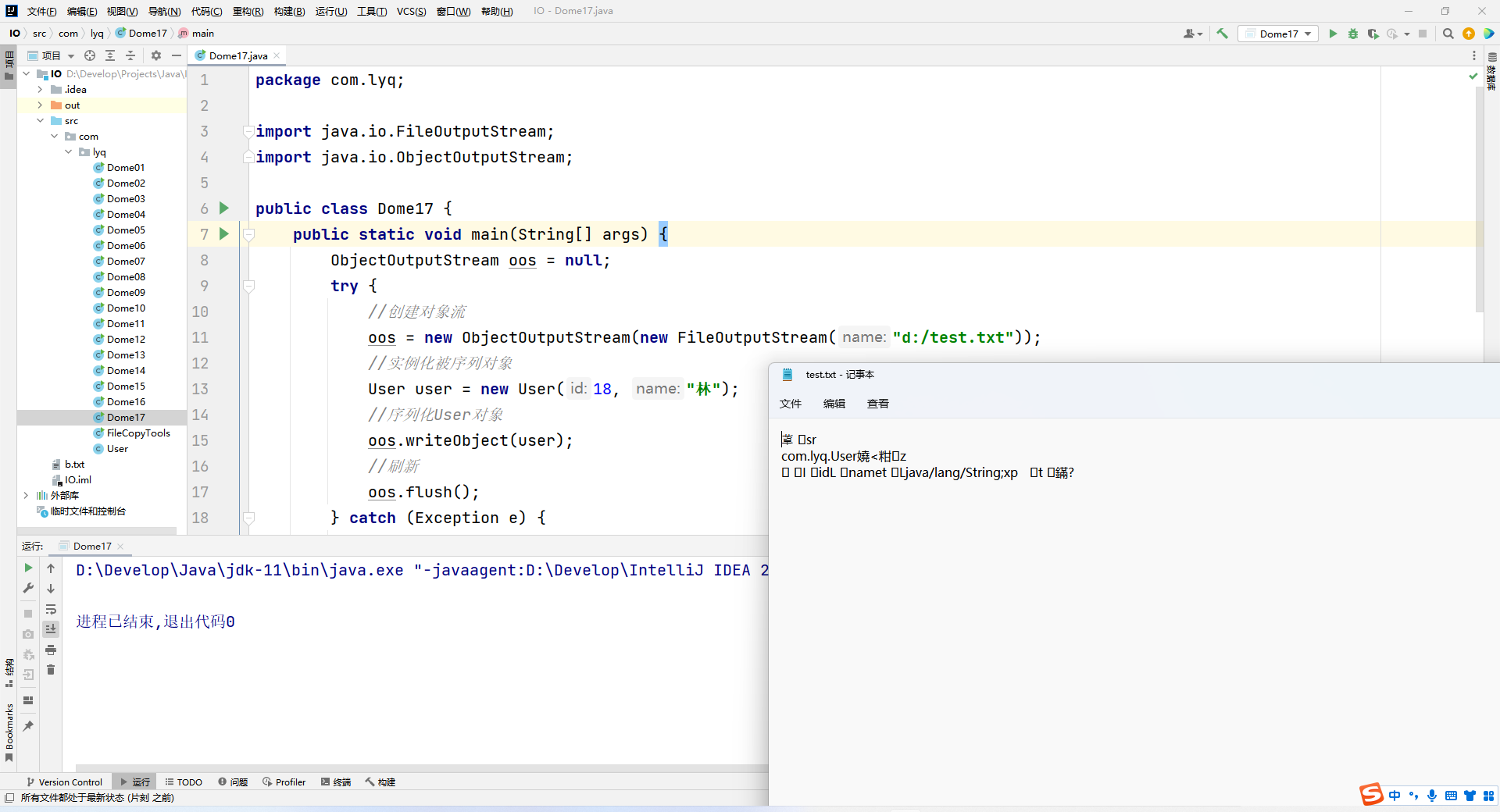Viewport: 1500px width, 812px height.
Task: Click run gutter icon beside class Dome17
Action: coord(224,208)
